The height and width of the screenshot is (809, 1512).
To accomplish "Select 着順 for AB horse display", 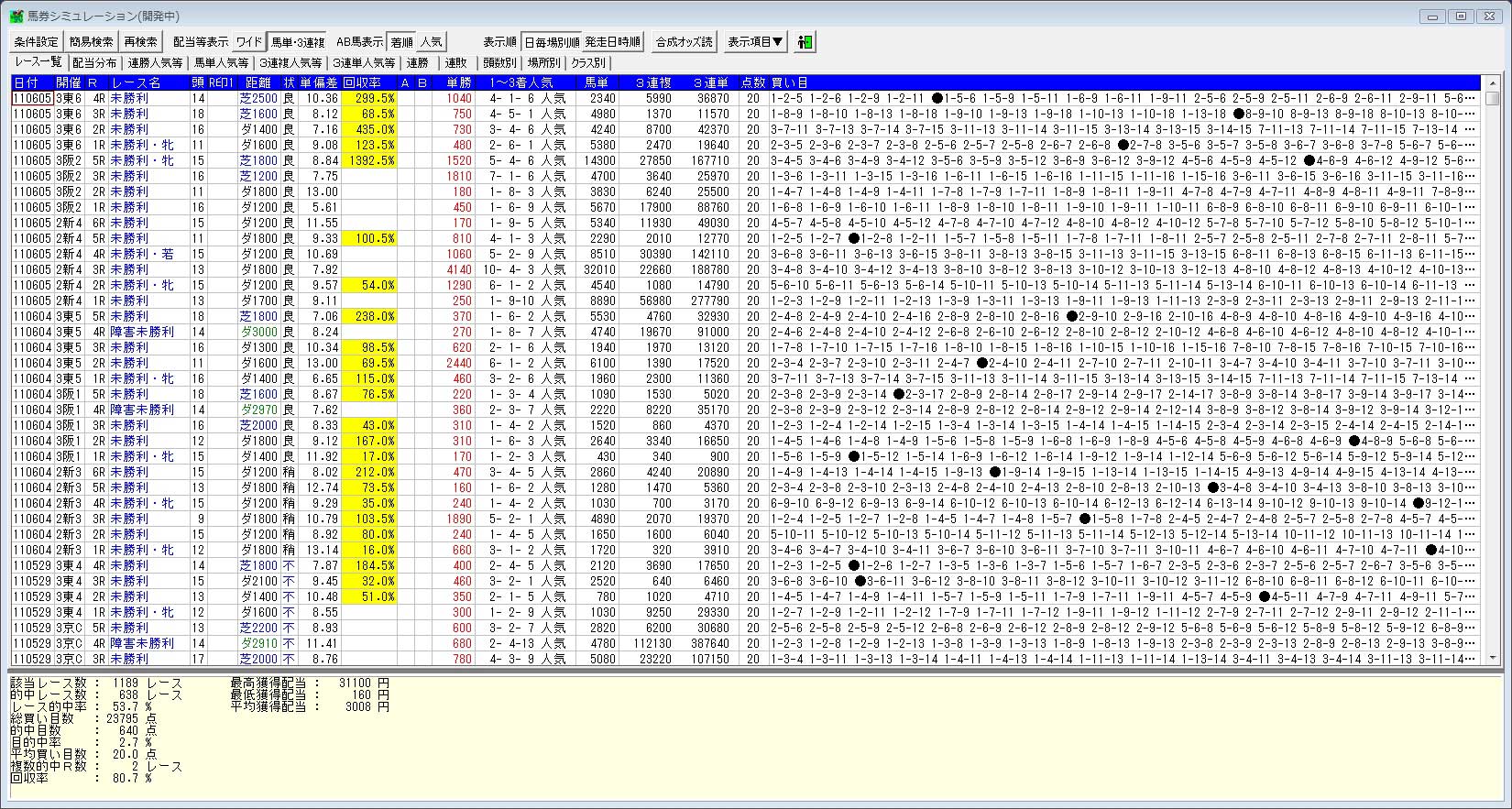I will coord(401,42).
